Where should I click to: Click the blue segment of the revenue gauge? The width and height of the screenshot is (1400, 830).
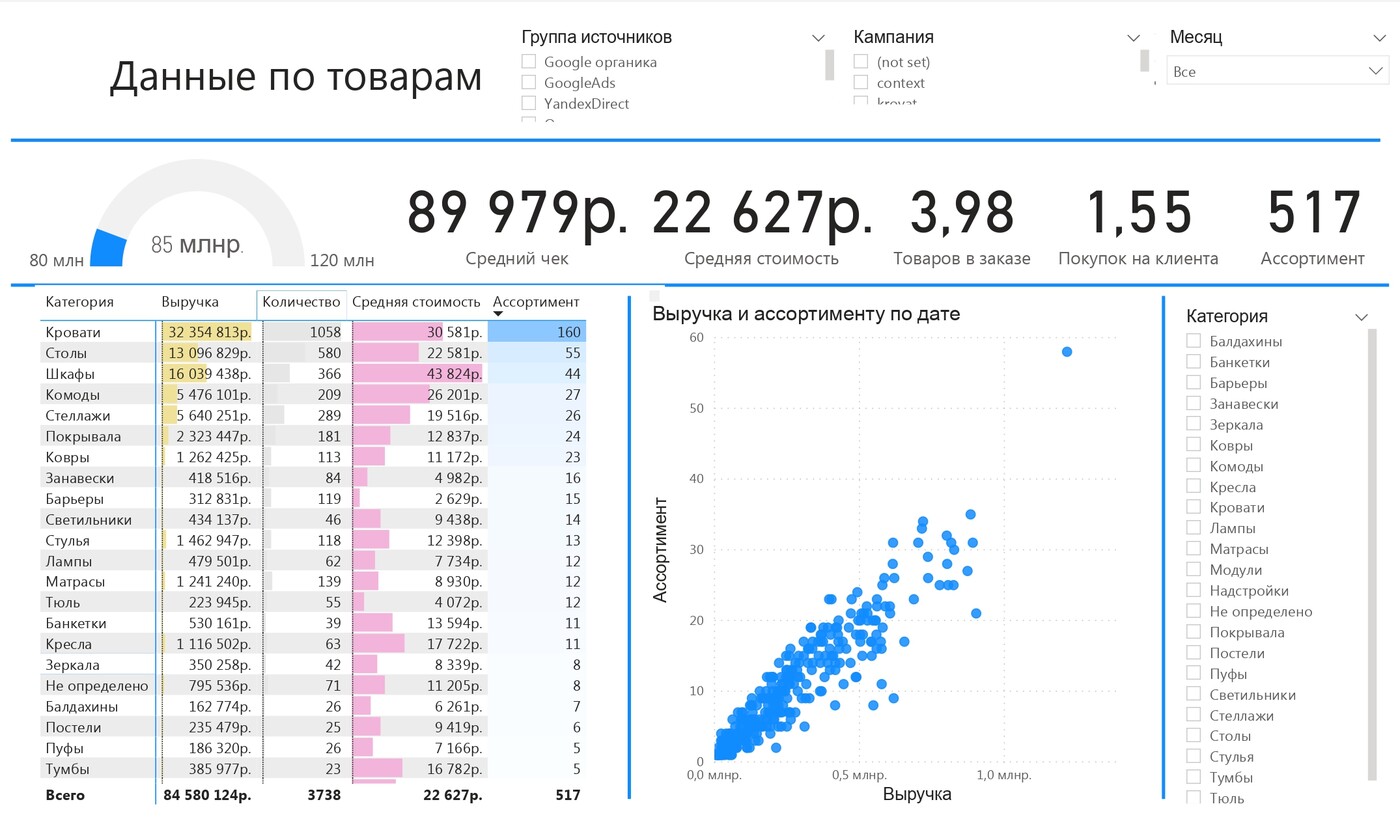point(108,248)
